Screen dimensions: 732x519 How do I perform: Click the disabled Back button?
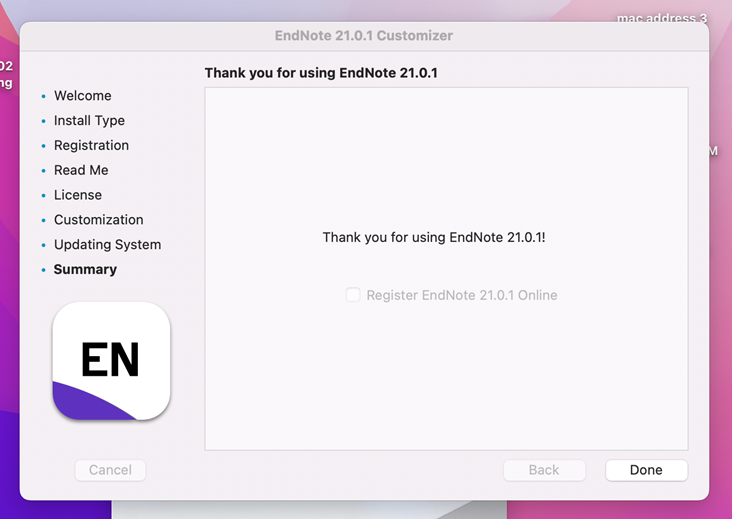point(544,470)
